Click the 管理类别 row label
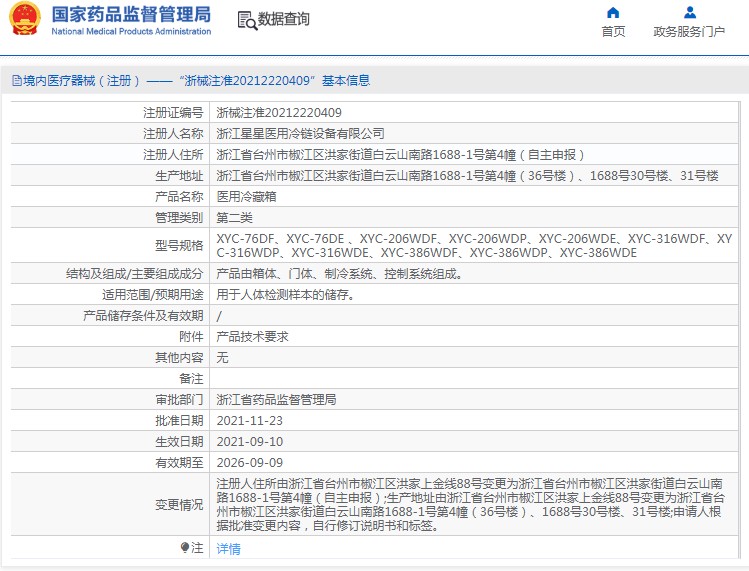The image size is (749, 571). (179, 218)
